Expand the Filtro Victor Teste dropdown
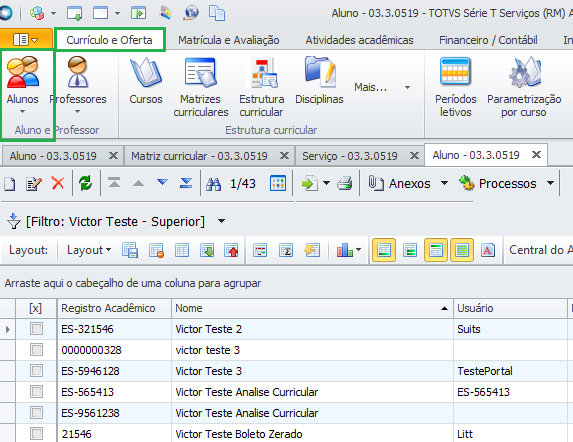 coord(221,221)
